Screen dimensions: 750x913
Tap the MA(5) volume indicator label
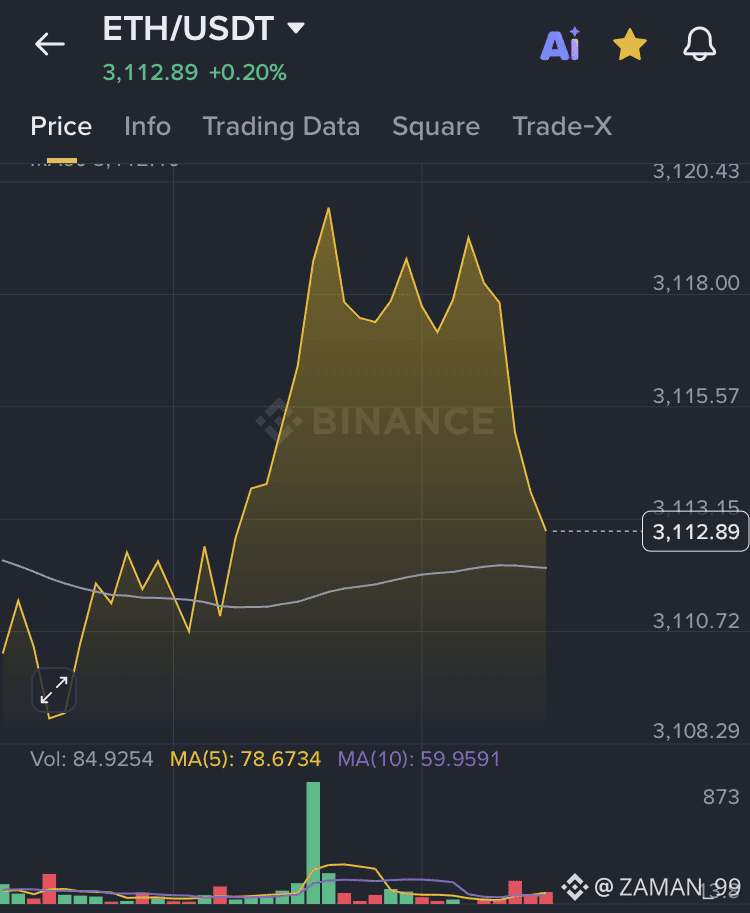(245, 759)
